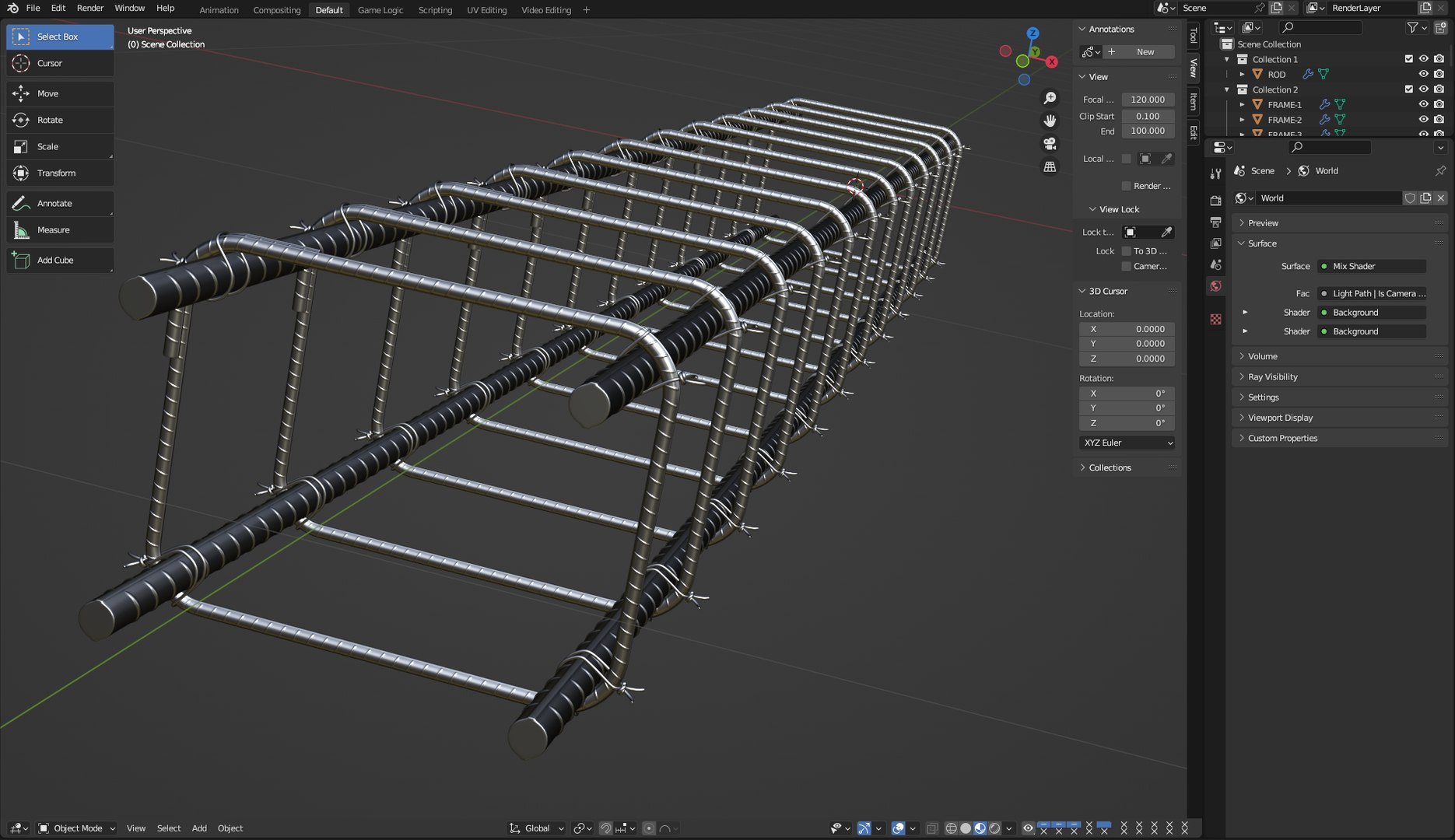The image size is (1455, 840).
Task: Click the New annotation button
Action: [x=1140, y=52]
